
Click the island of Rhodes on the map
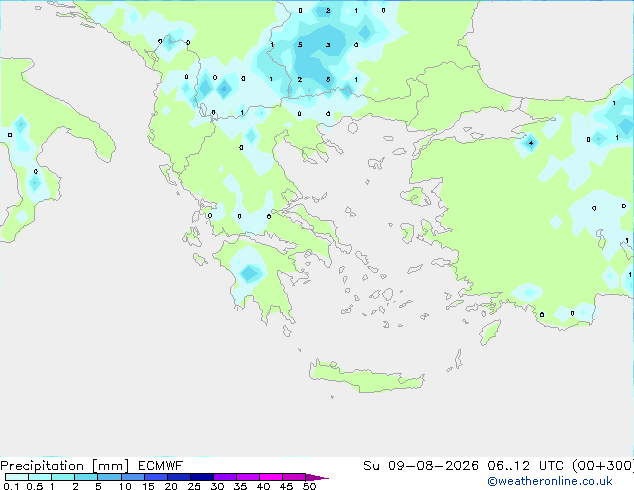click(x=490, y=332)
